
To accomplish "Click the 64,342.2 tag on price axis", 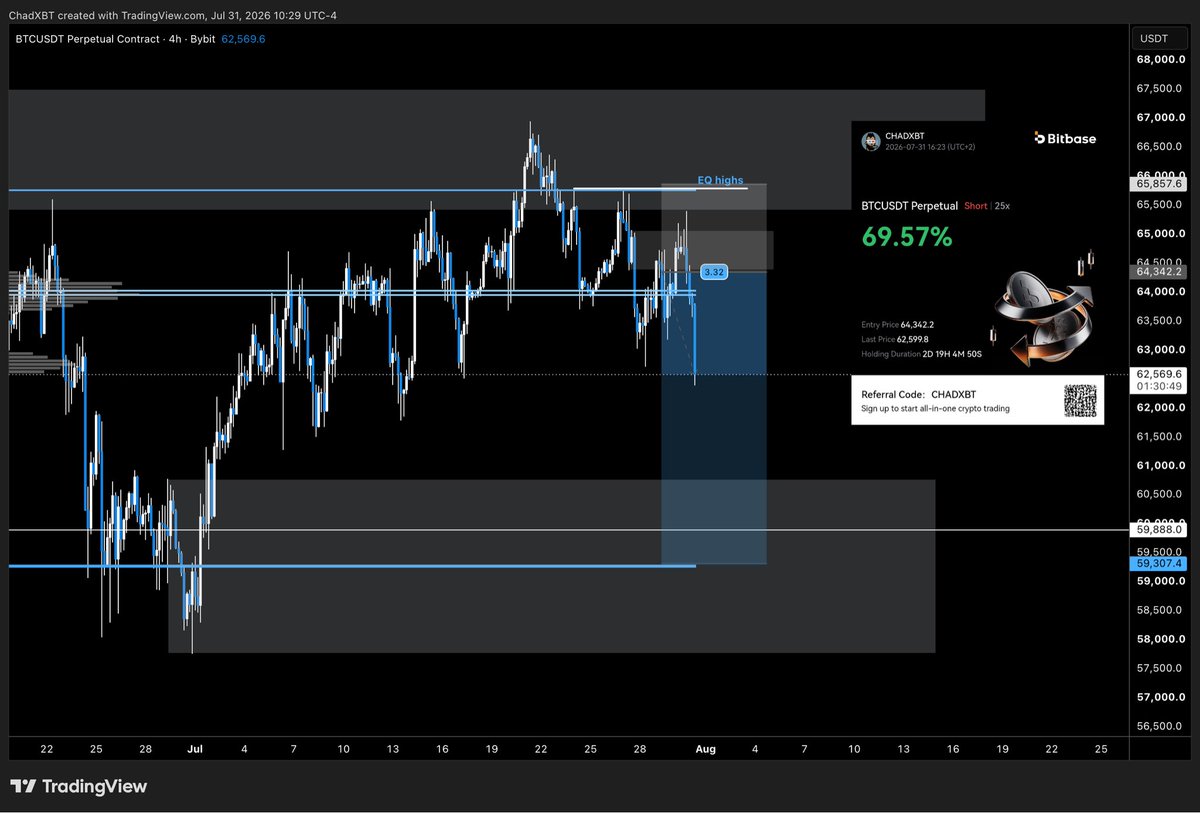I will (x=1158, y=271).
